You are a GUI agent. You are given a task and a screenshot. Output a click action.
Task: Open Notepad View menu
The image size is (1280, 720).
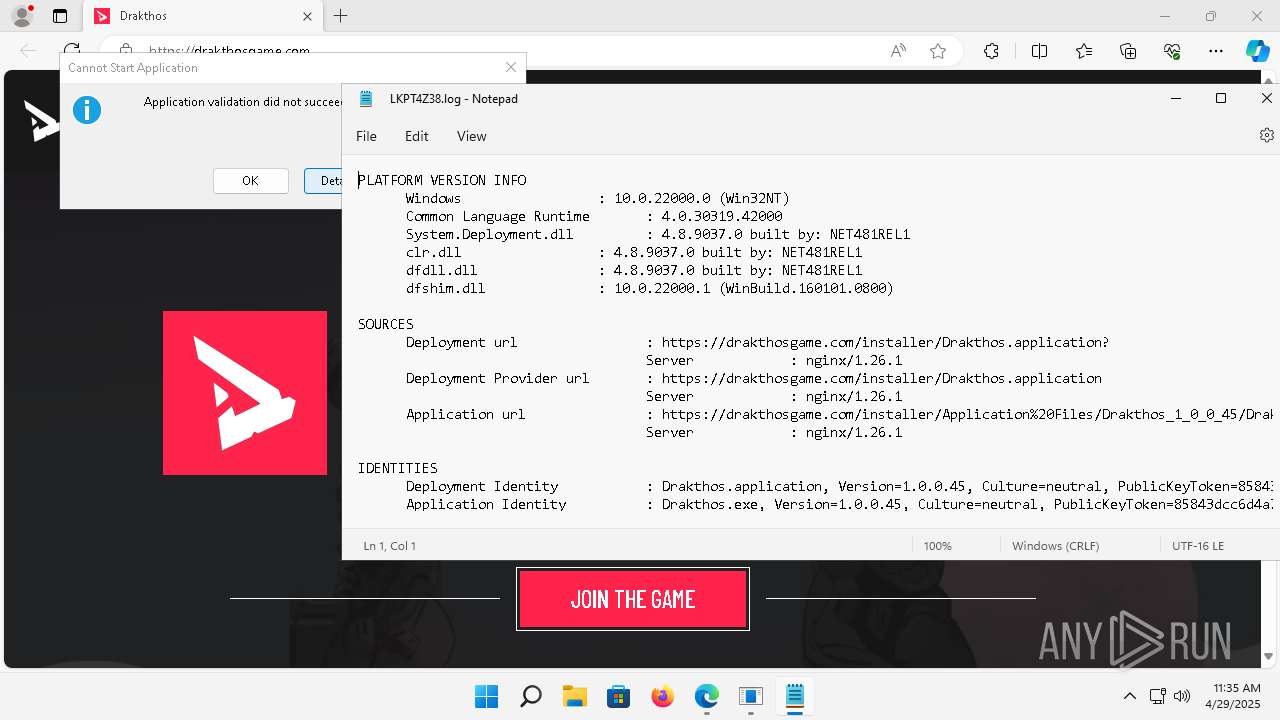tap(471, 136)
